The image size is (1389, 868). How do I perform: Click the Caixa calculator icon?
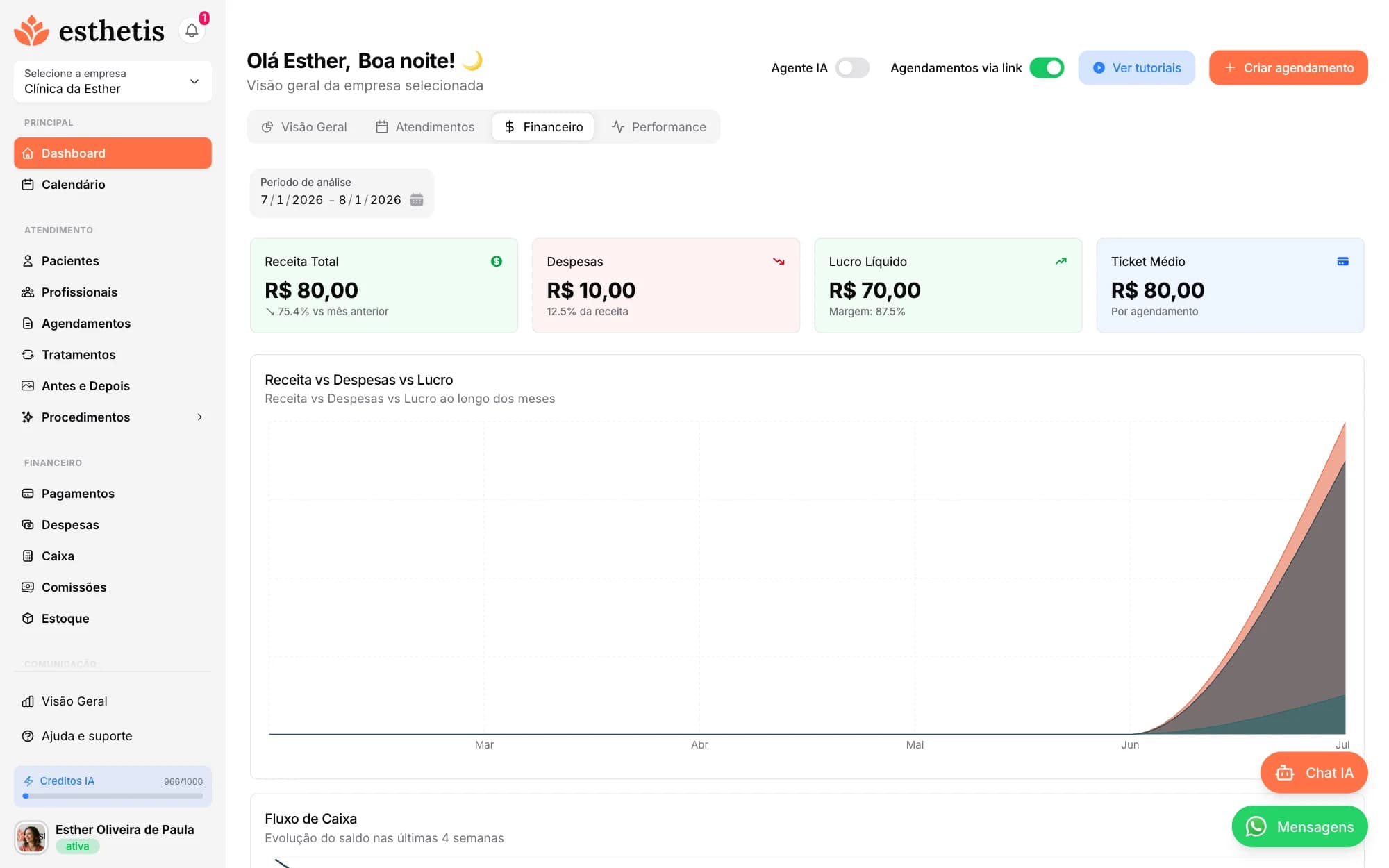coord(28,556)
